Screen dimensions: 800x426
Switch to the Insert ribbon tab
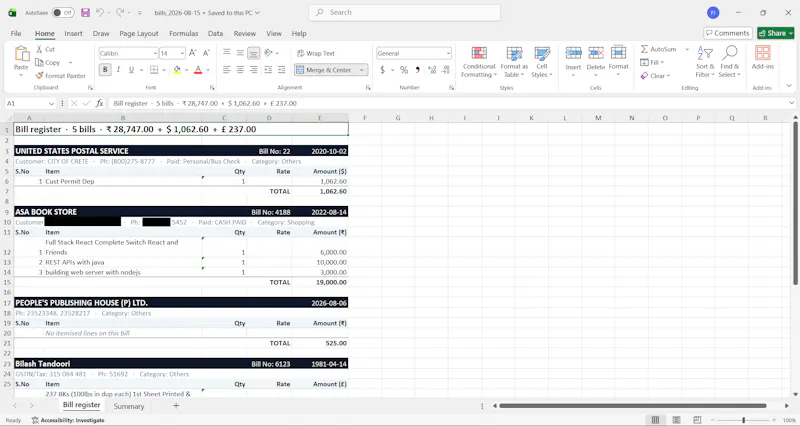click(73, 33)
